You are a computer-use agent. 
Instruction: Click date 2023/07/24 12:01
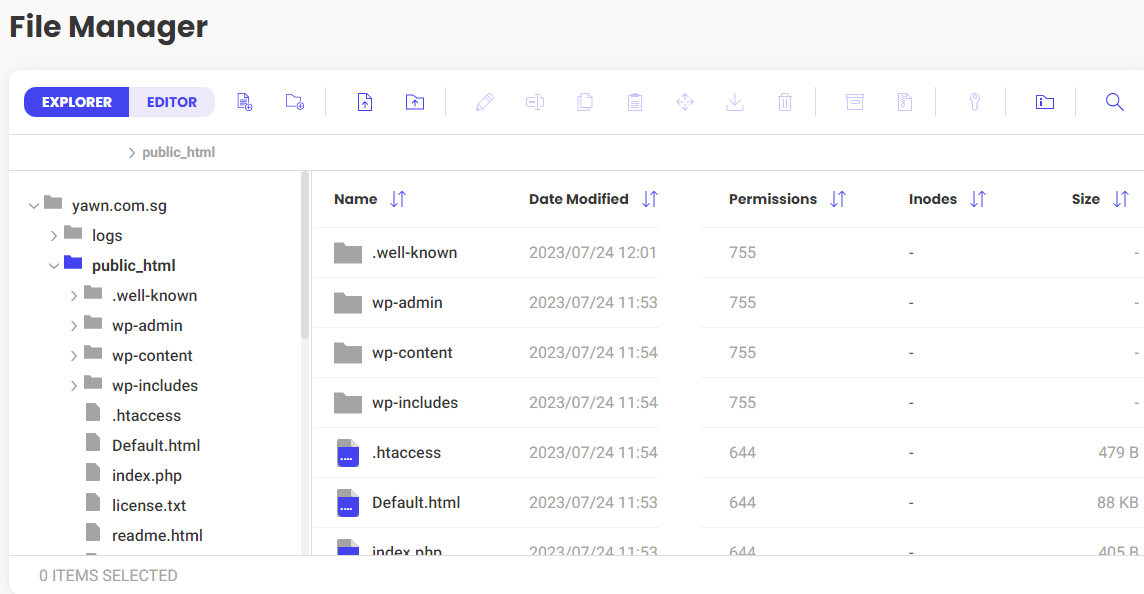coord(592,252)
